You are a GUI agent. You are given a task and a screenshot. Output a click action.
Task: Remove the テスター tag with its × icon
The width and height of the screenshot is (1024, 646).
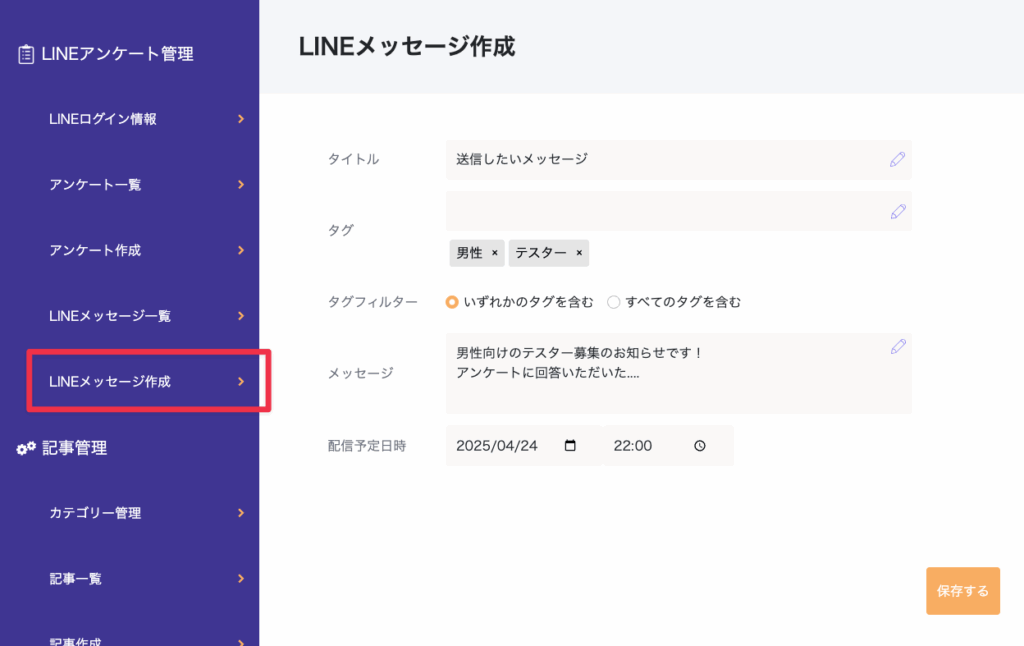pyautogui.click(x=579, y=253)
